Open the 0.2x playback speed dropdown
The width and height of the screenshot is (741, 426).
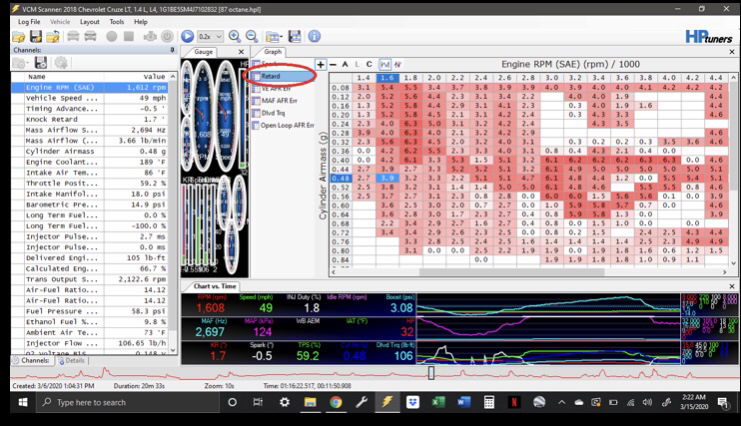tap(210, 36)
